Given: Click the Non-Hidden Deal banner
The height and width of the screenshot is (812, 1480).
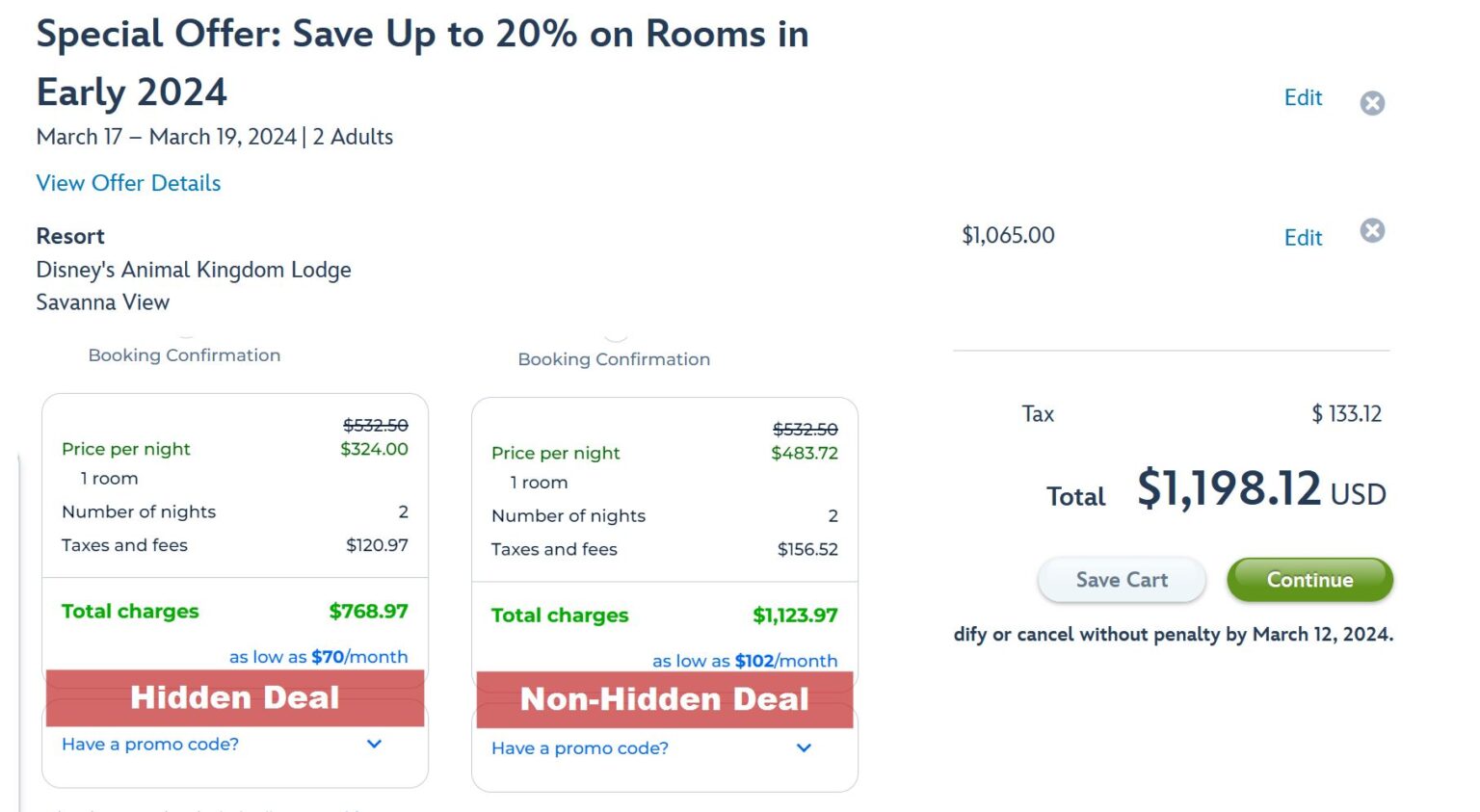Looking at the screenshot, I should 663,699.
